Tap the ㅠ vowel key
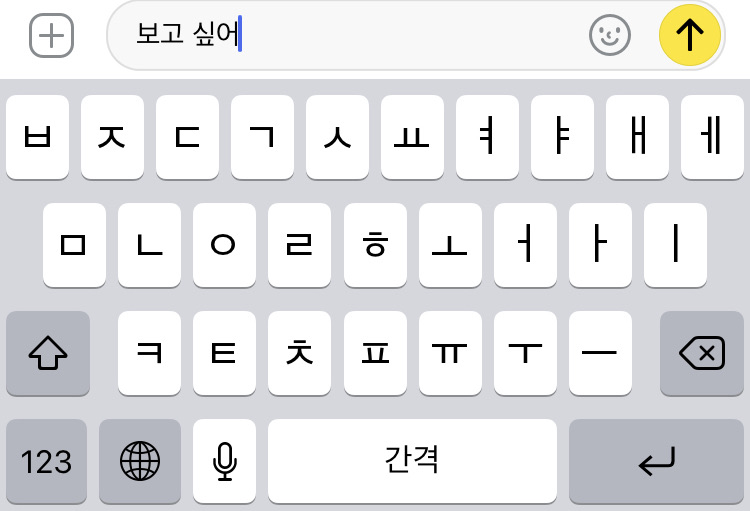Screen dimensions: 750x511 pyautogui.click(x=450, y=354)
